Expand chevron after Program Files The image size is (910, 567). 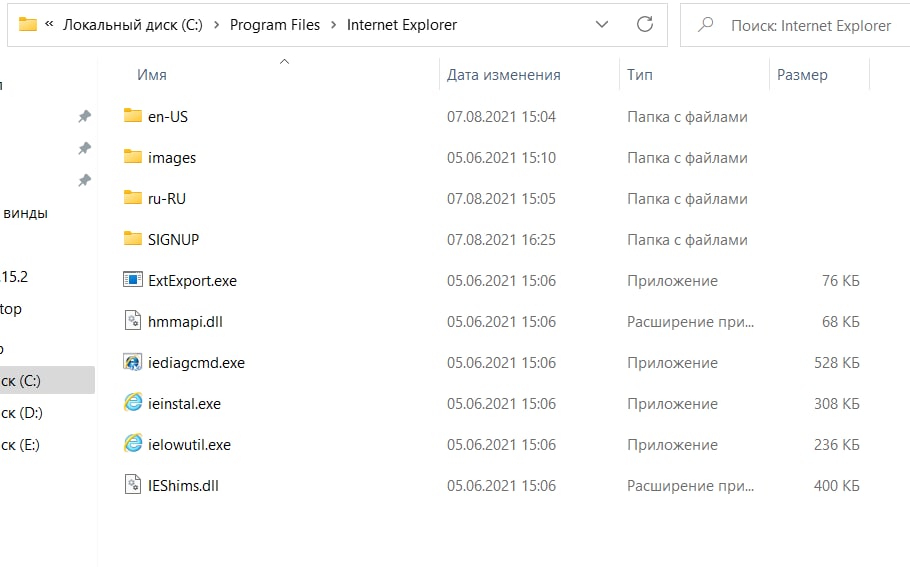pyautogui.click(x=334, y=25)
